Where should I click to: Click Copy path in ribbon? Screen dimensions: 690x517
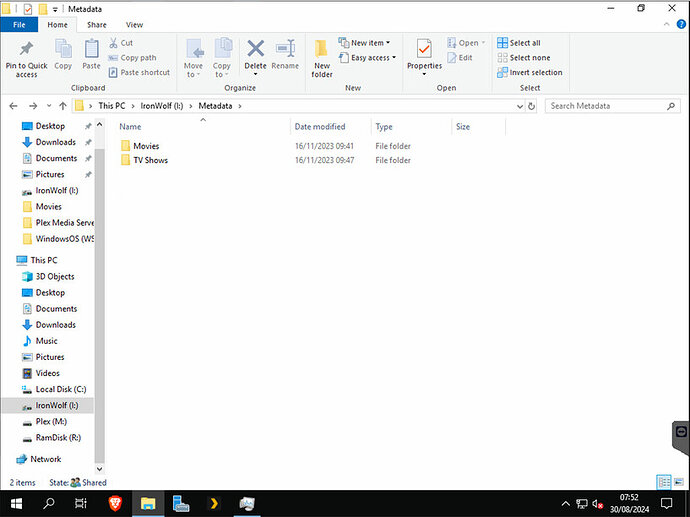click(132, 58)
